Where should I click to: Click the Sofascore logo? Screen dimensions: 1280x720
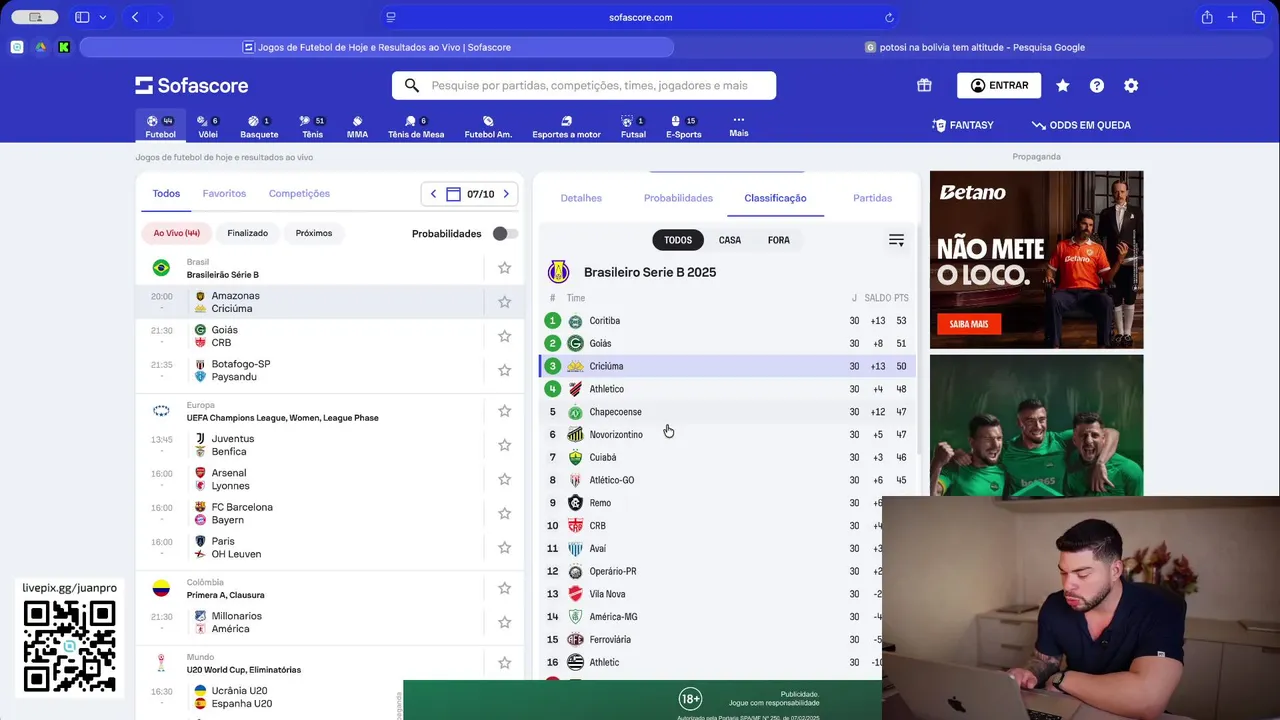coord(192,86)
